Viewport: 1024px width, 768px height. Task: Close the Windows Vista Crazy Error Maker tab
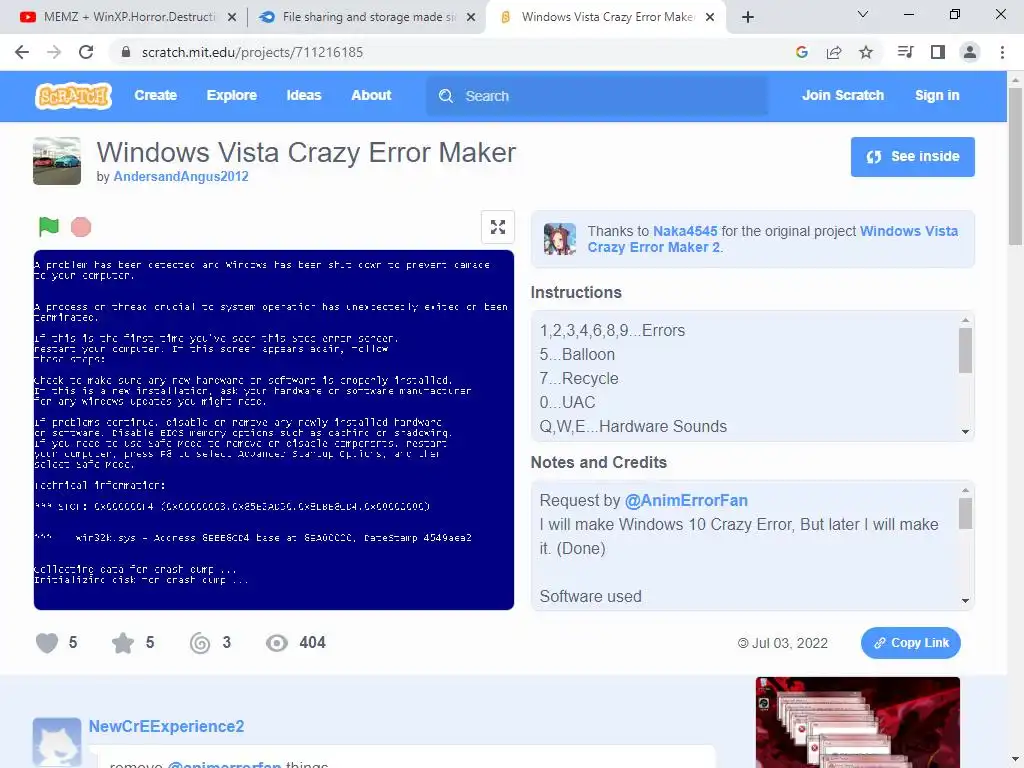pyautogui.click(x=710, y=17)
